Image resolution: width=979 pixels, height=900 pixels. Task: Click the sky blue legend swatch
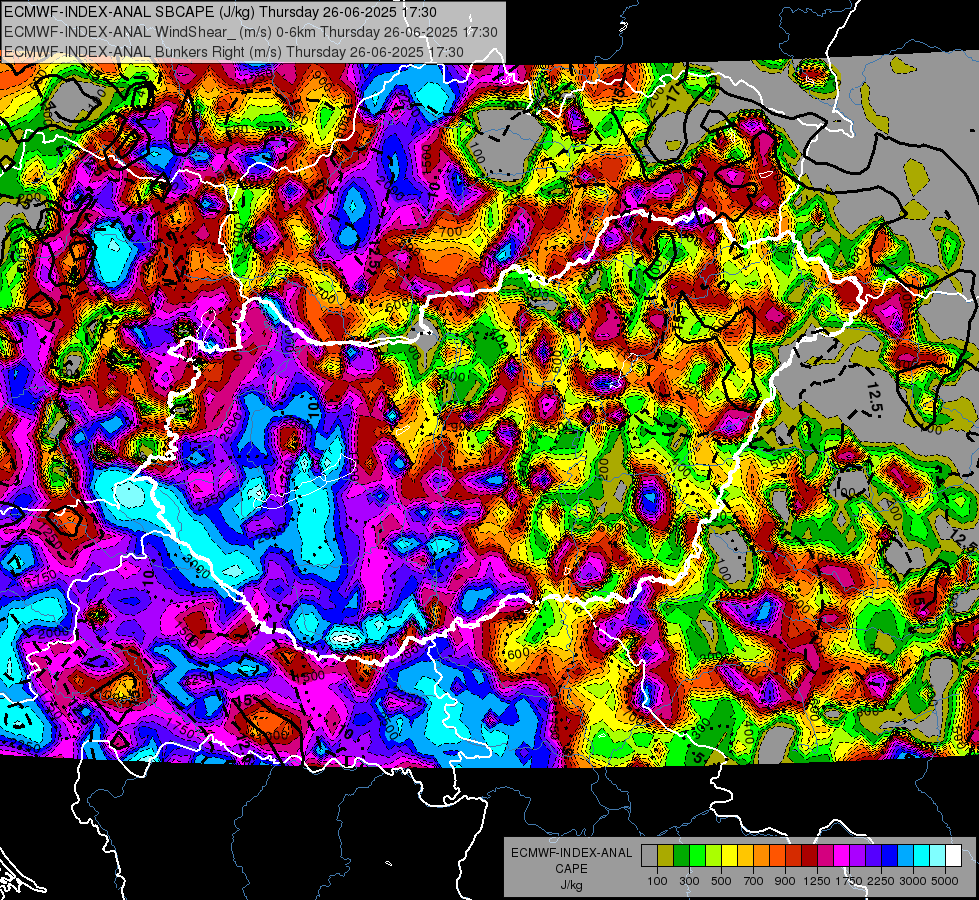pos(905,855)
